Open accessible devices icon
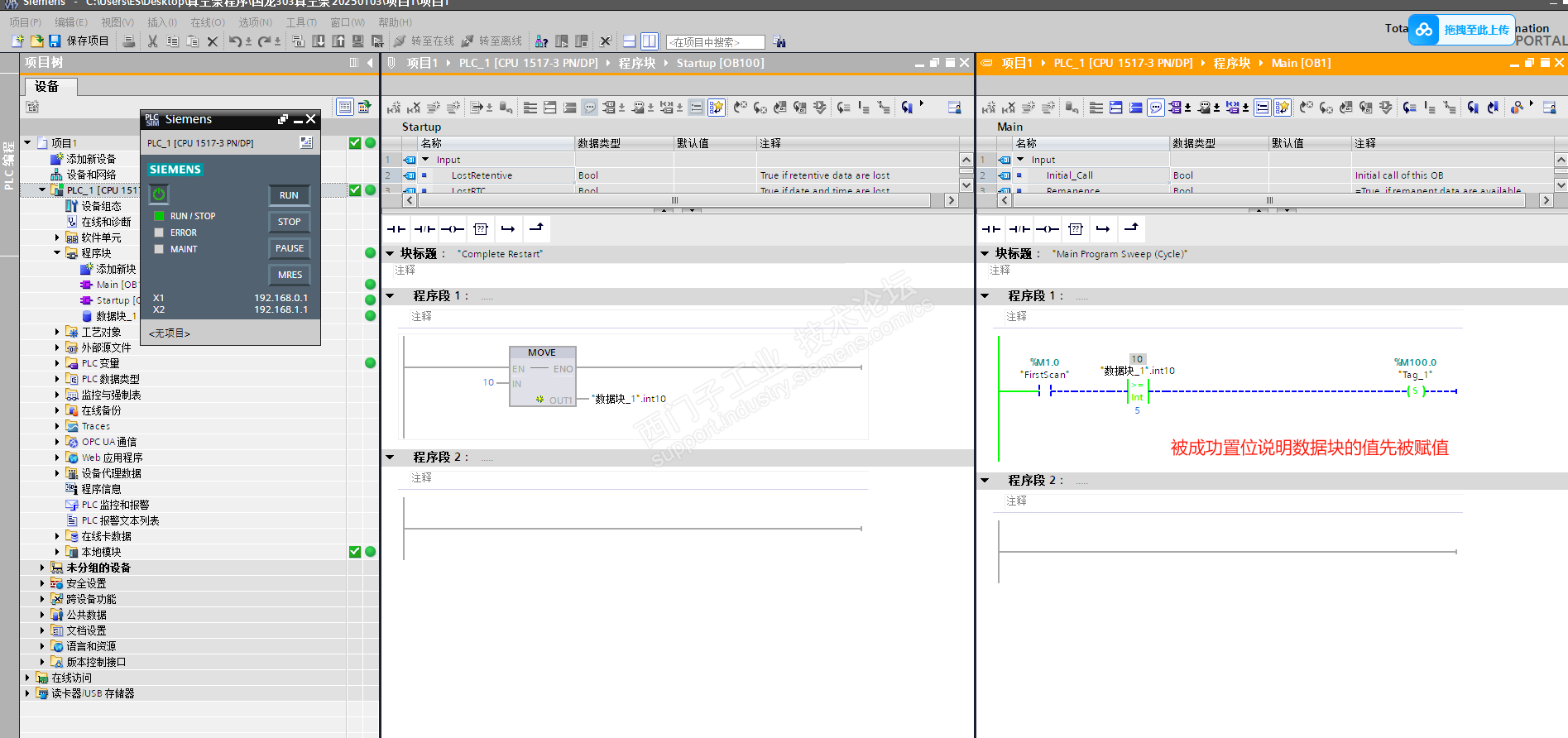This screenshot has width=1568, height=738. point(541,41)
